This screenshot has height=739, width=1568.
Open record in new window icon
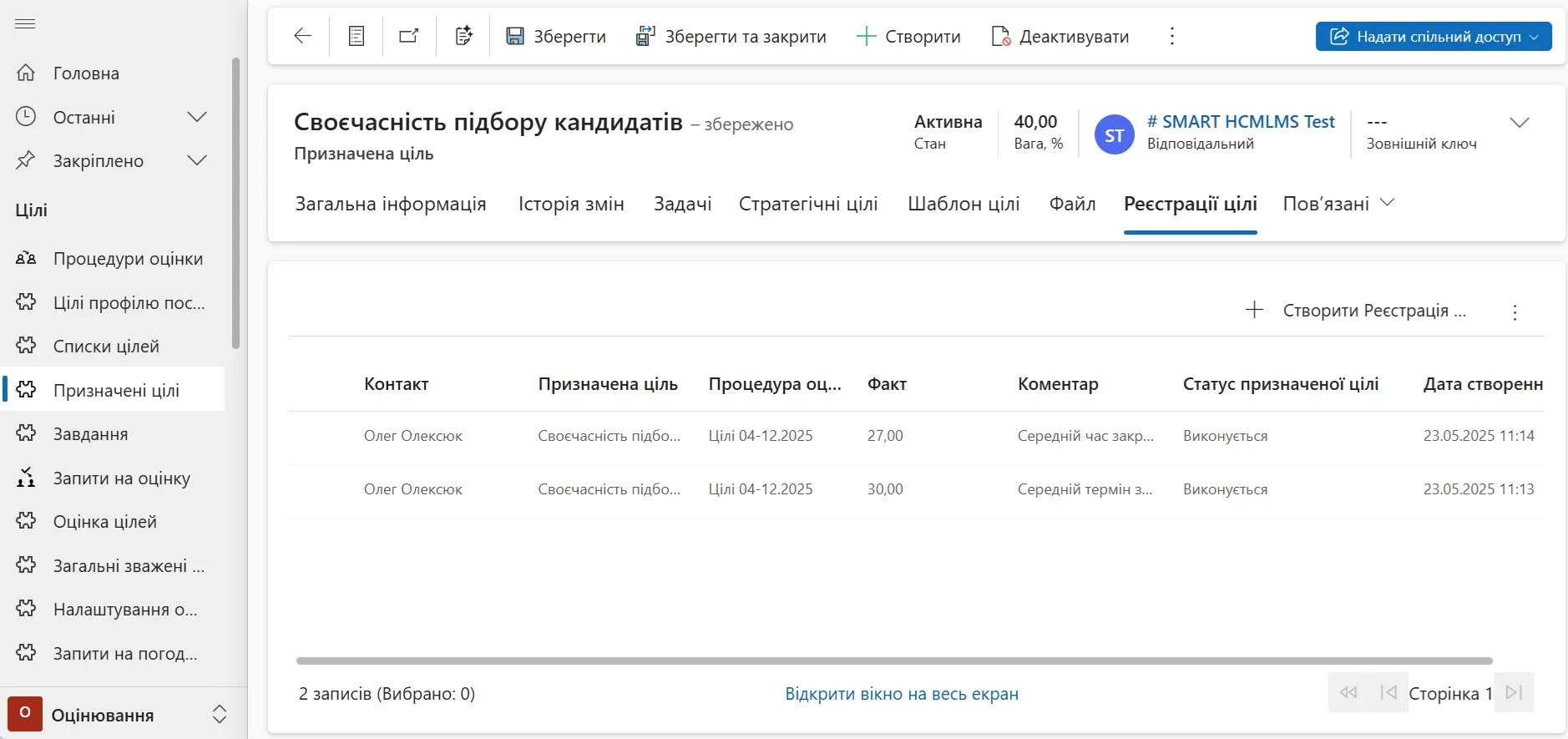(409, 36)
